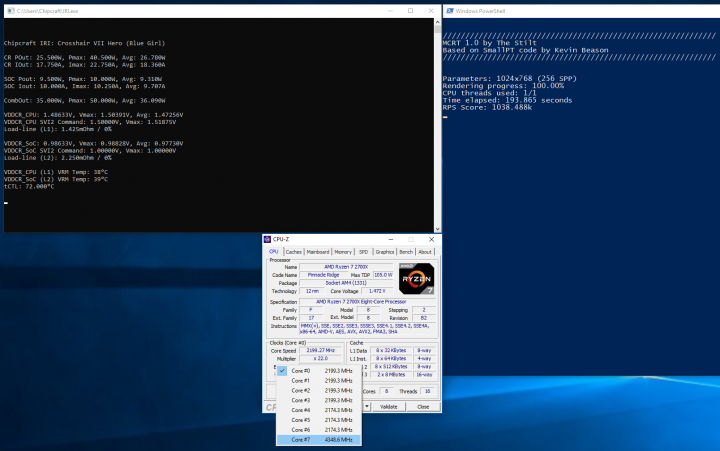
Task: Click the 'Chipcraft IRI: Crosshair VII Hero' line
Action: pyautogui.click(x=84, y=43)
